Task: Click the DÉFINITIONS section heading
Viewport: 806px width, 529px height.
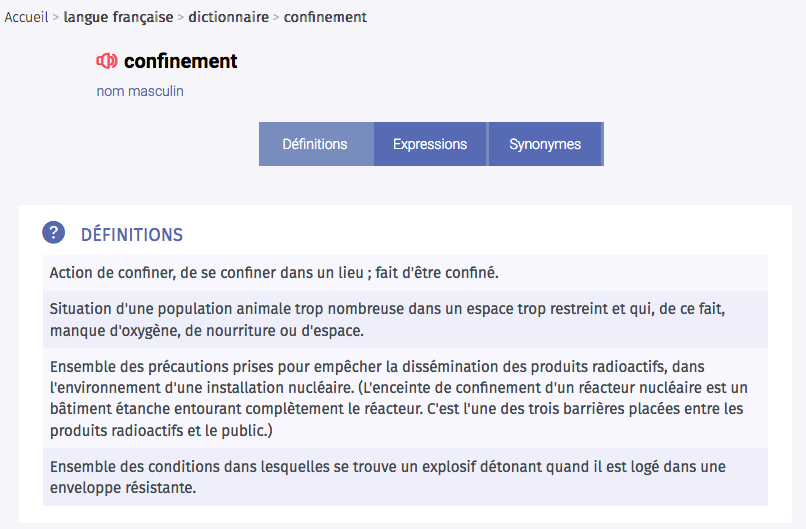Action: pyautogui.click(x=132, y=234)
